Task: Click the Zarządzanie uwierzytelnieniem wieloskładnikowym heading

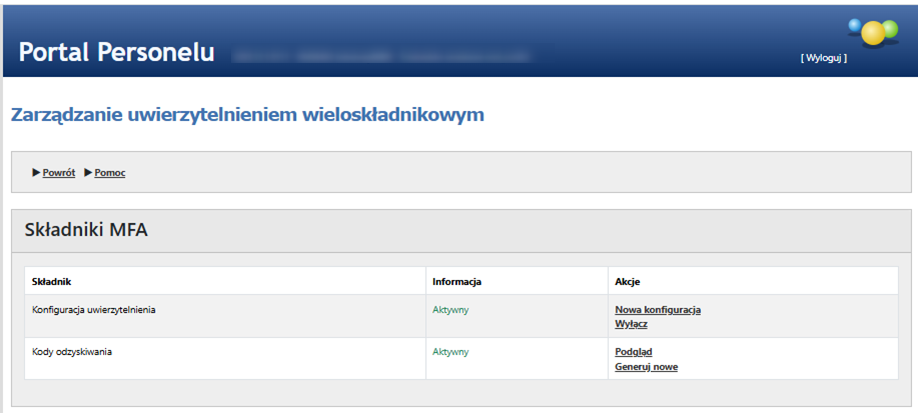Action: [x=247, y=115]
